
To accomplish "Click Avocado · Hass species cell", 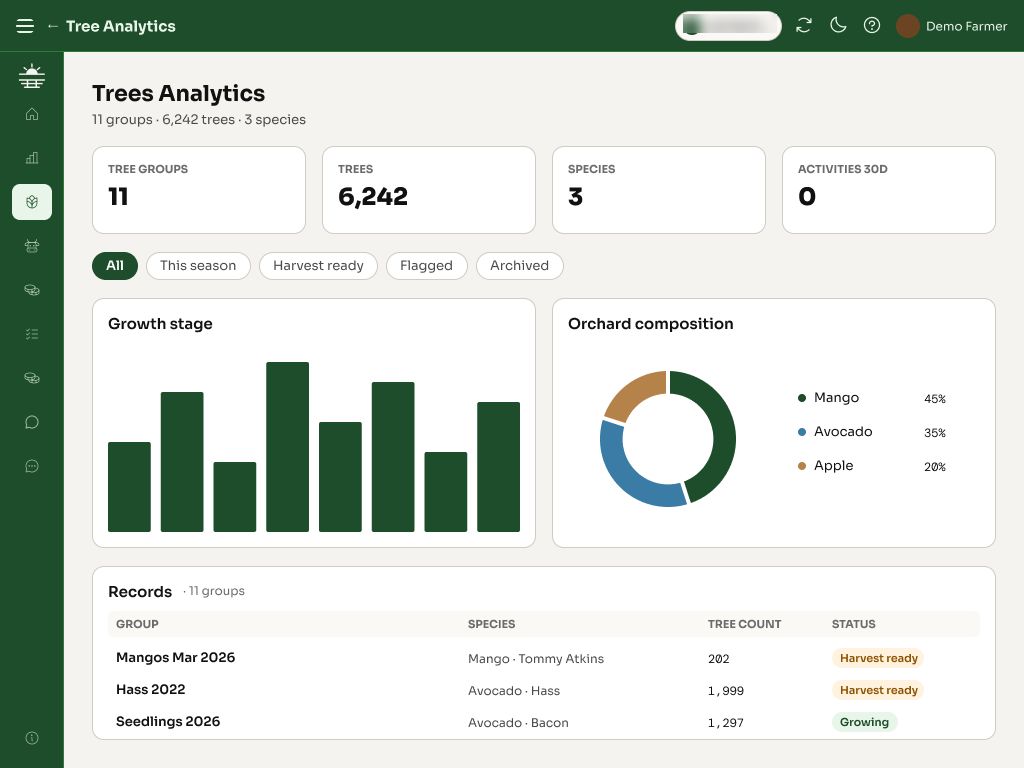I will coord(513,691).
